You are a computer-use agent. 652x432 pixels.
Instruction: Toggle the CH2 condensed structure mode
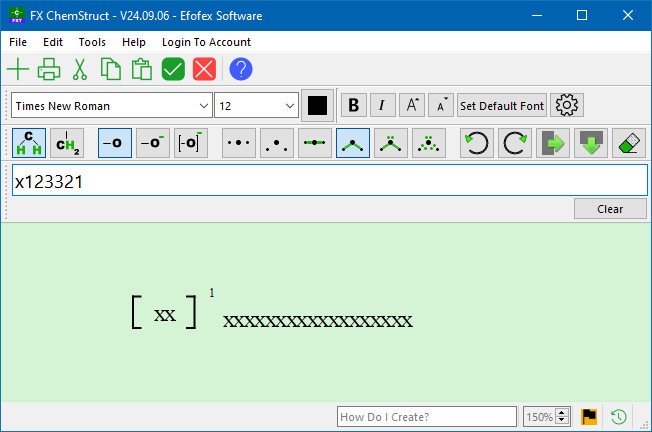tap(68, 143)
